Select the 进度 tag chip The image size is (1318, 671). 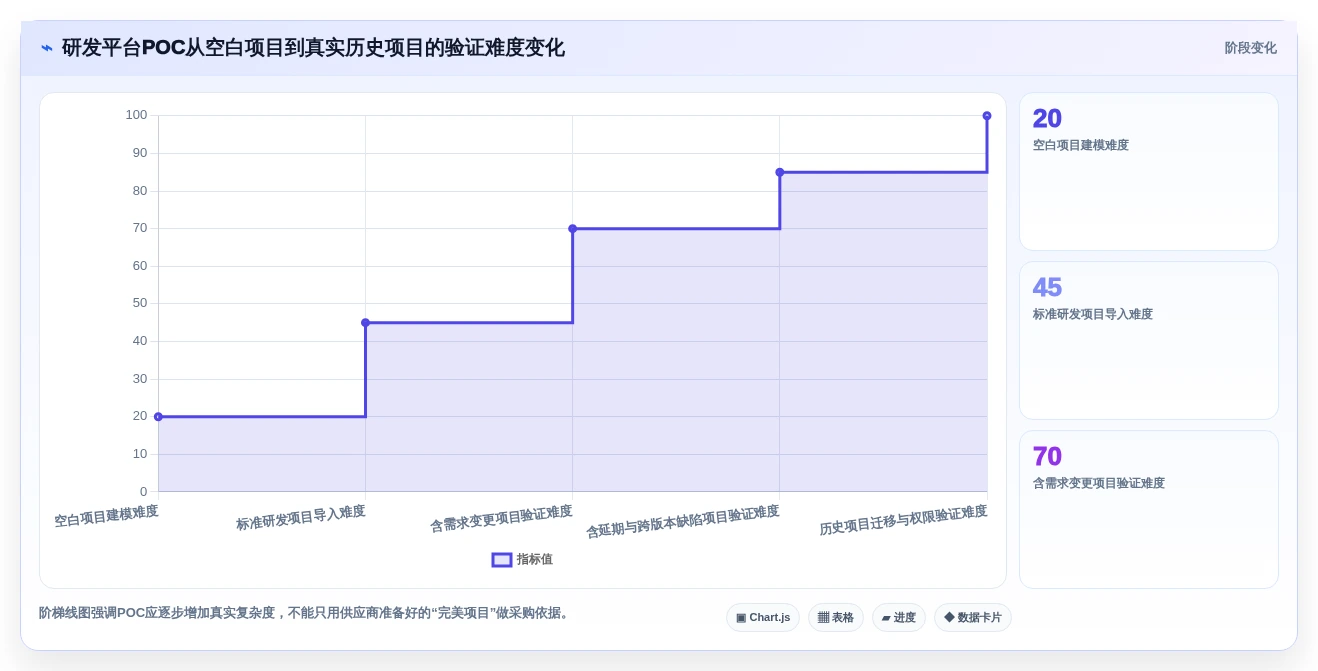coord(899,617)
